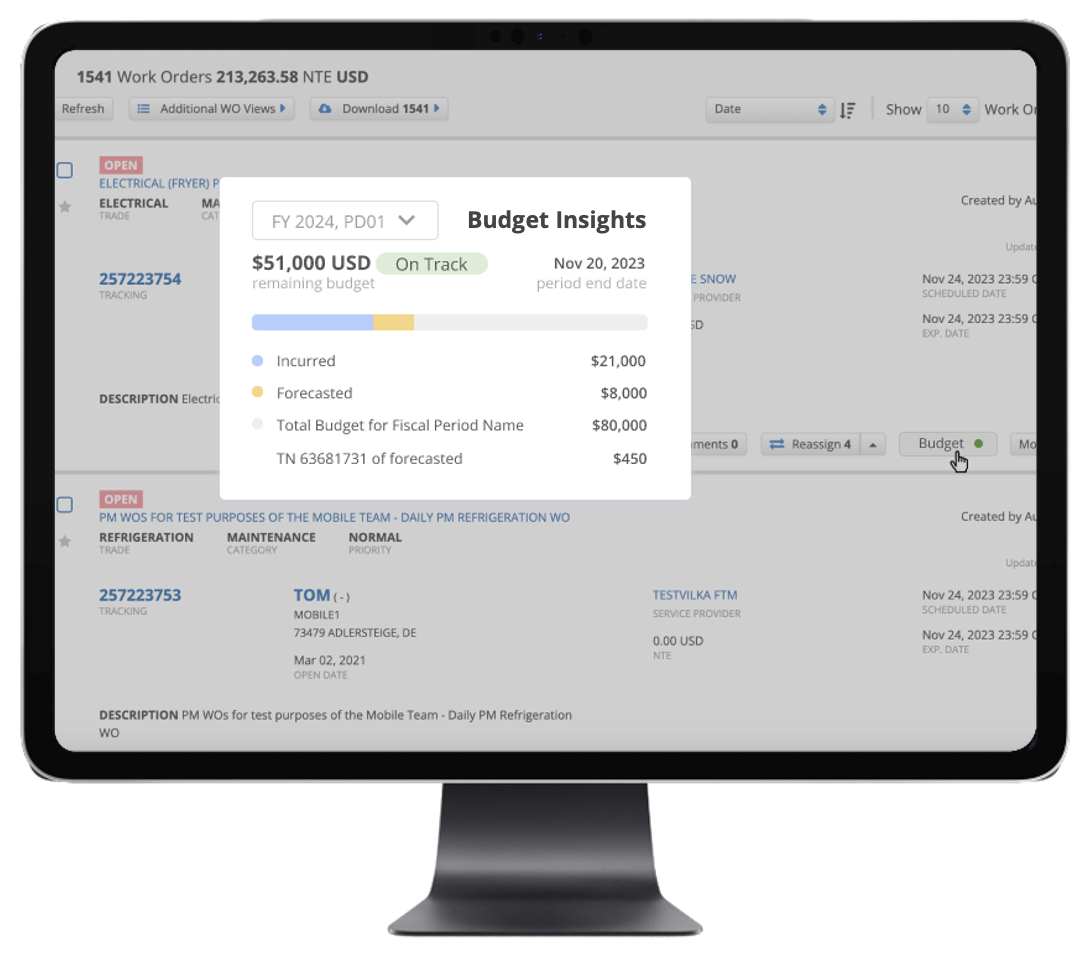Star the Electrical work order
The image size is (1090, 954).
[65, 207]
